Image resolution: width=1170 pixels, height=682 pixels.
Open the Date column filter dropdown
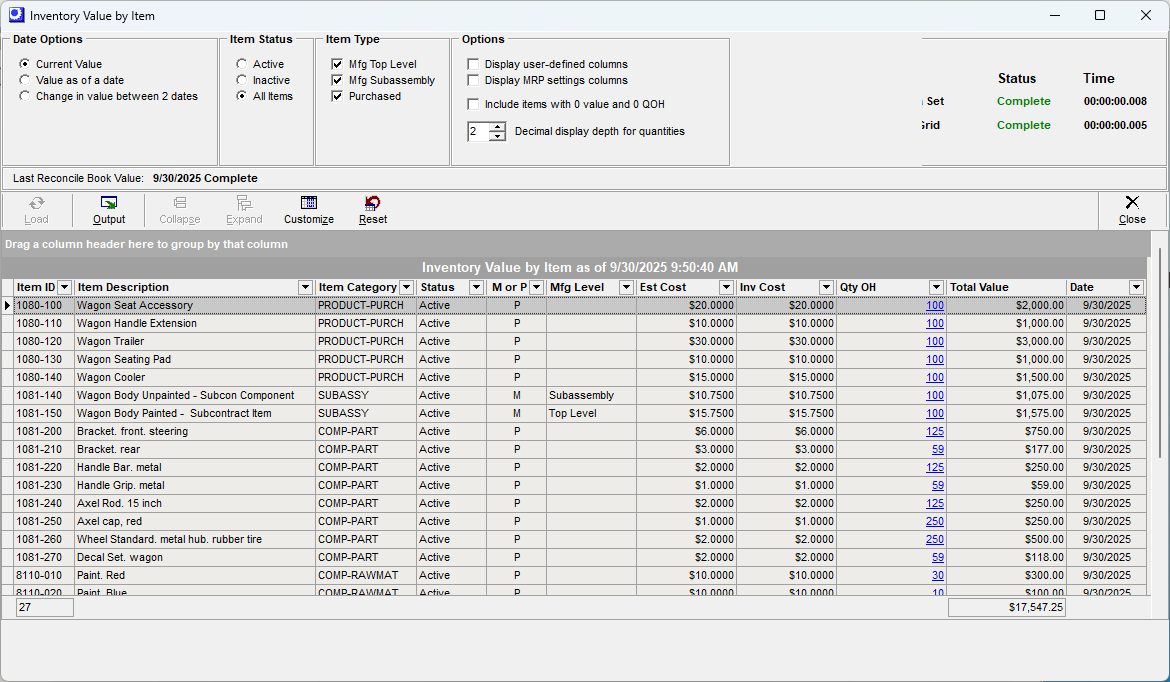click(x=1136, y=287)
